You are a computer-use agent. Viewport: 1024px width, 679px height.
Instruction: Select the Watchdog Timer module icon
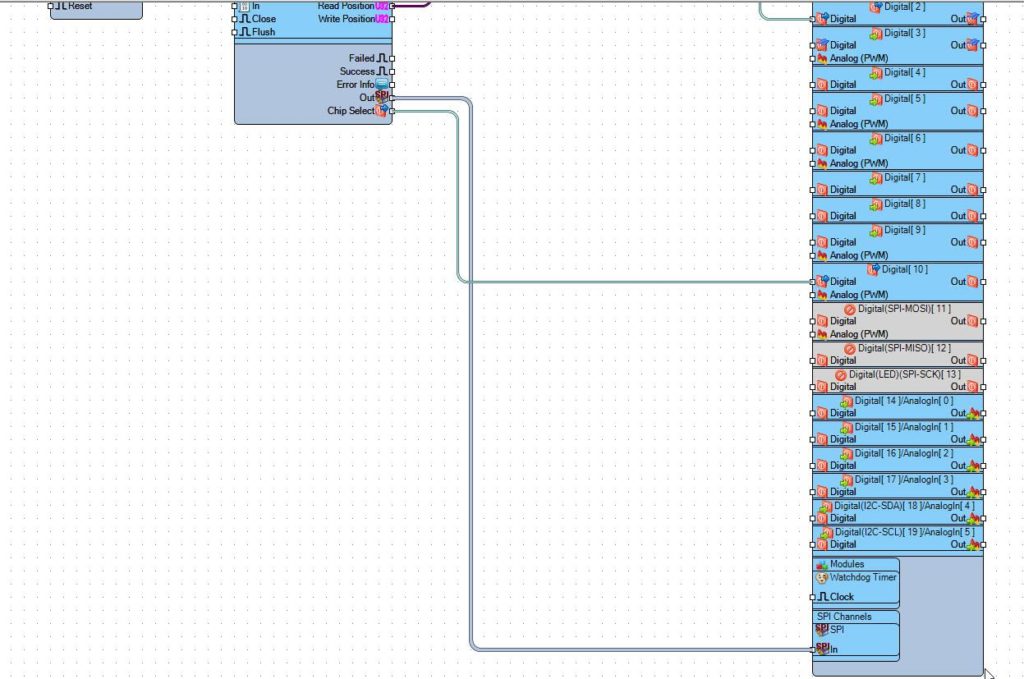pyautogui.click(x=822, y=578)
